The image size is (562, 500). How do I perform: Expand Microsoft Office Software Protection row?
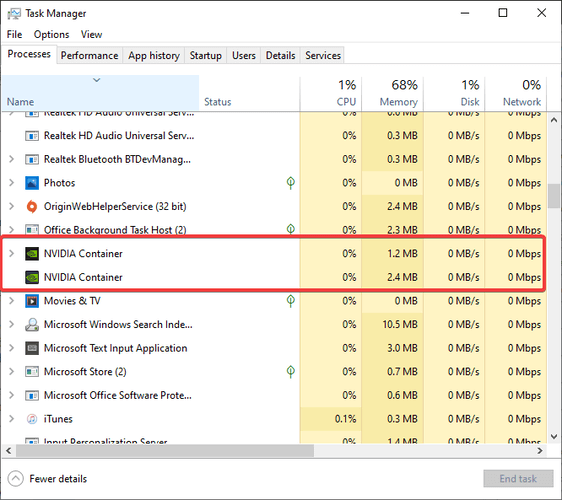pyautogui.click(x=11, y=395)
